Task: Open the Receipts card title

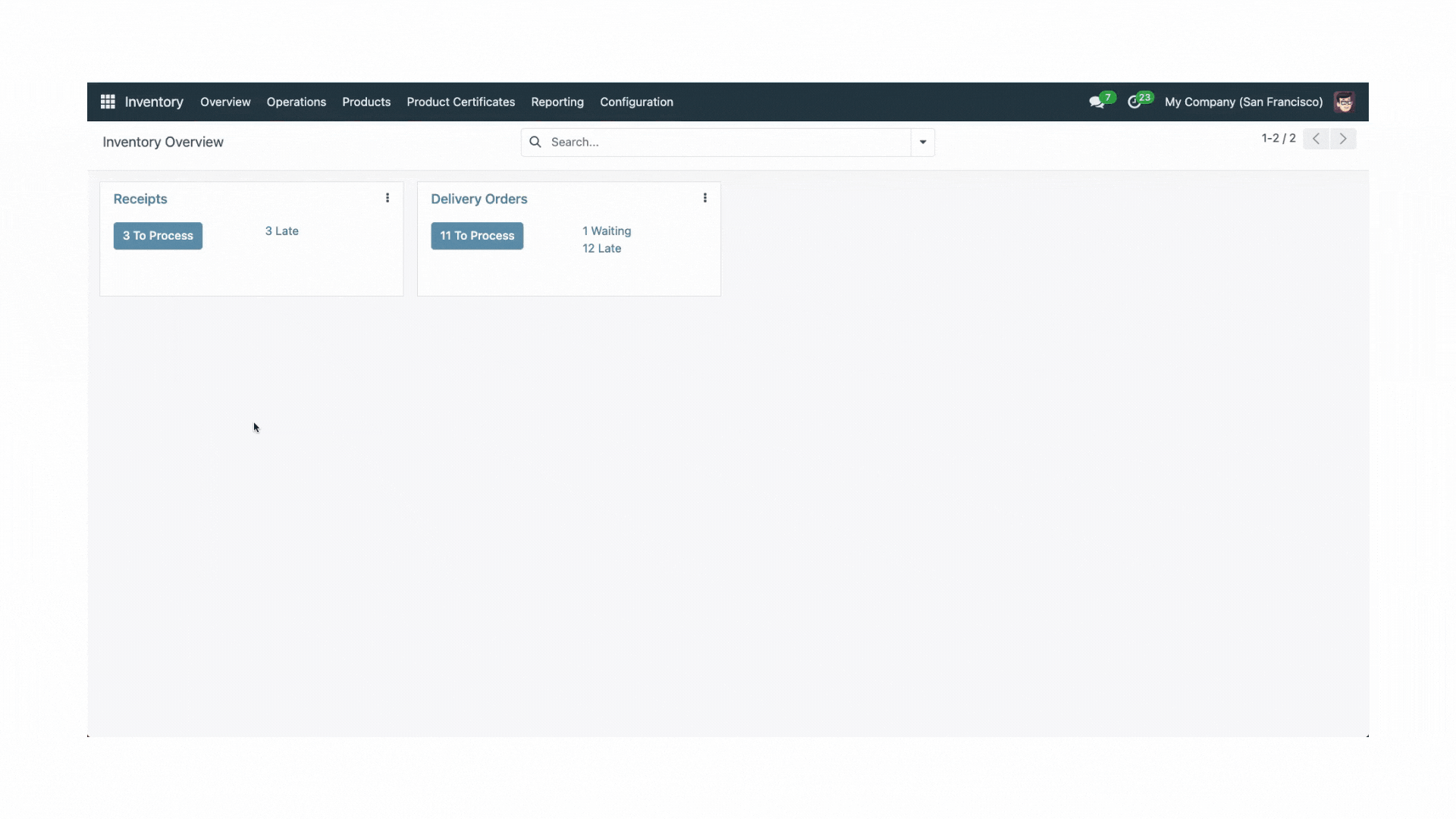Action: coord(140,199)
